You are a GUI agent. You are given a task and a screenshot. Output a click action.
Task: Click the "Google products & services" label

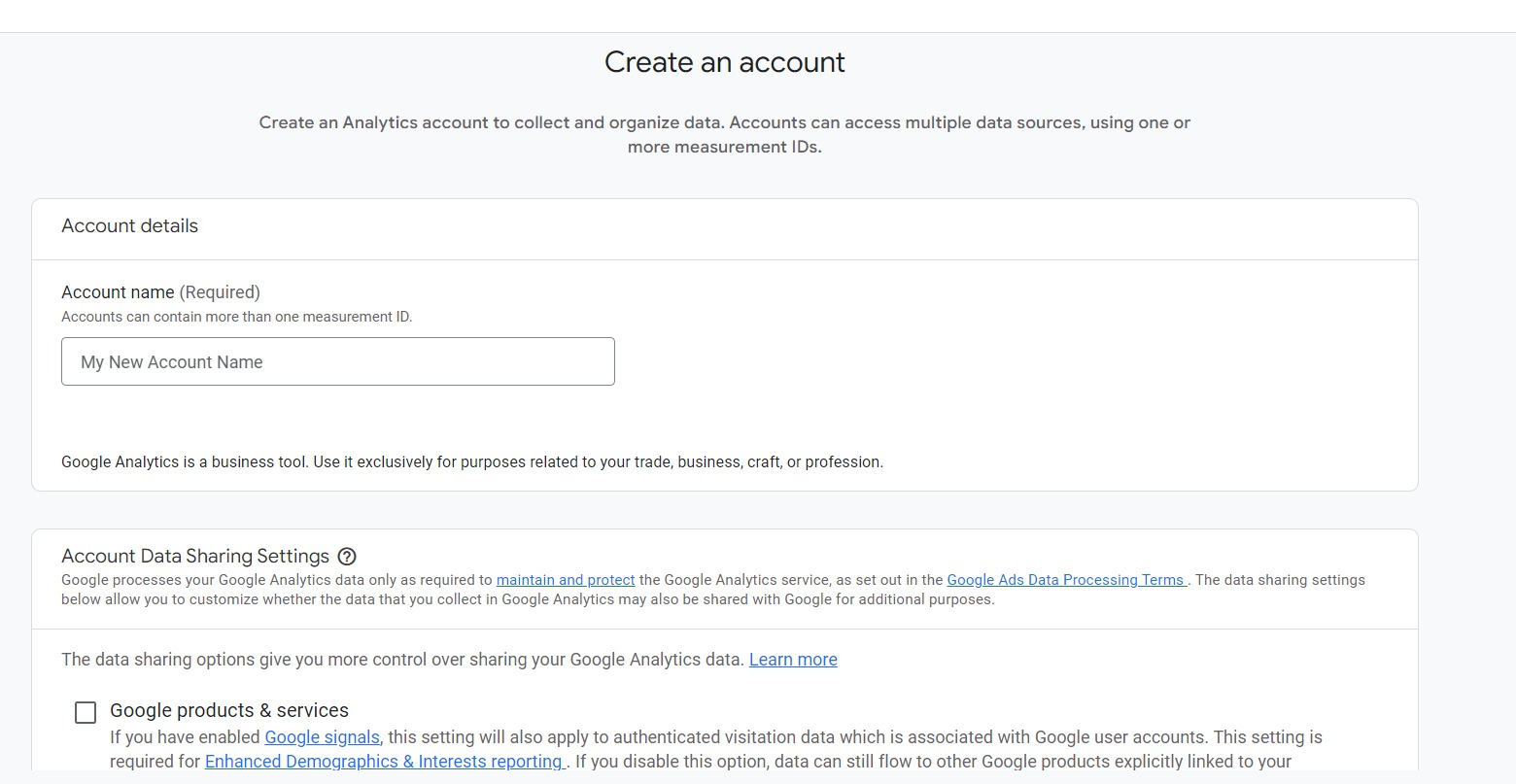pos(229,710)
